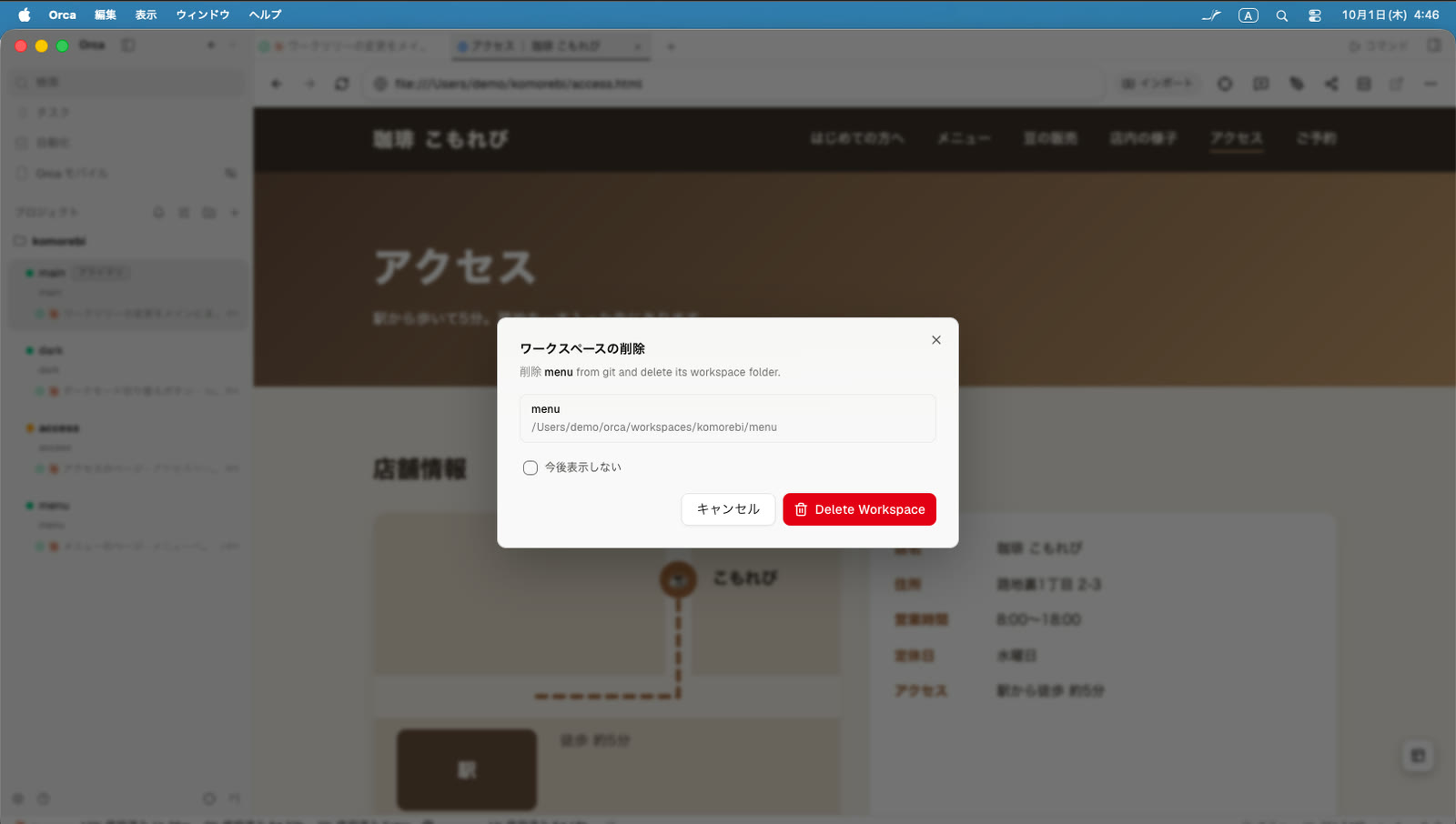Image resolution: width=1456 pixels, height=824 pixels.
Task: Switch input source via the A icon
Action: tap(1249, 15)
